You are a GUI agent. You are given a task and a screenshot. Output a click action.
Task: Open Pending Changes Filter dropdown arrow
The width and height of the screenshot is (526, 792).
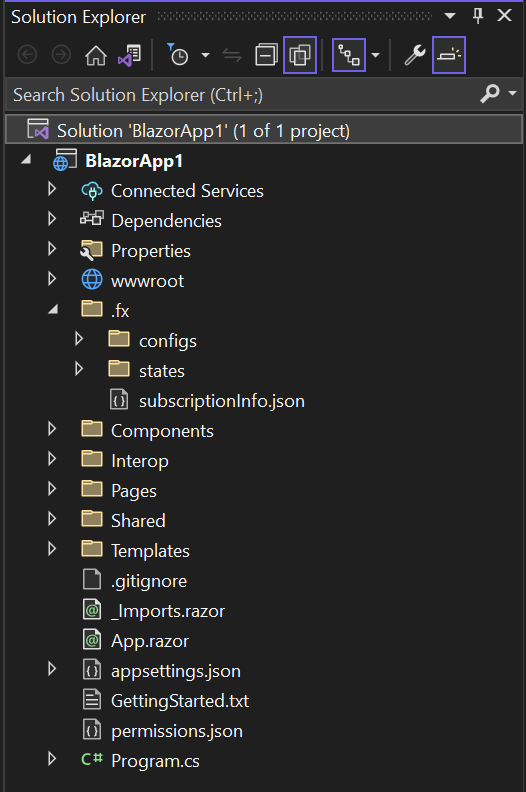(205, 55)
